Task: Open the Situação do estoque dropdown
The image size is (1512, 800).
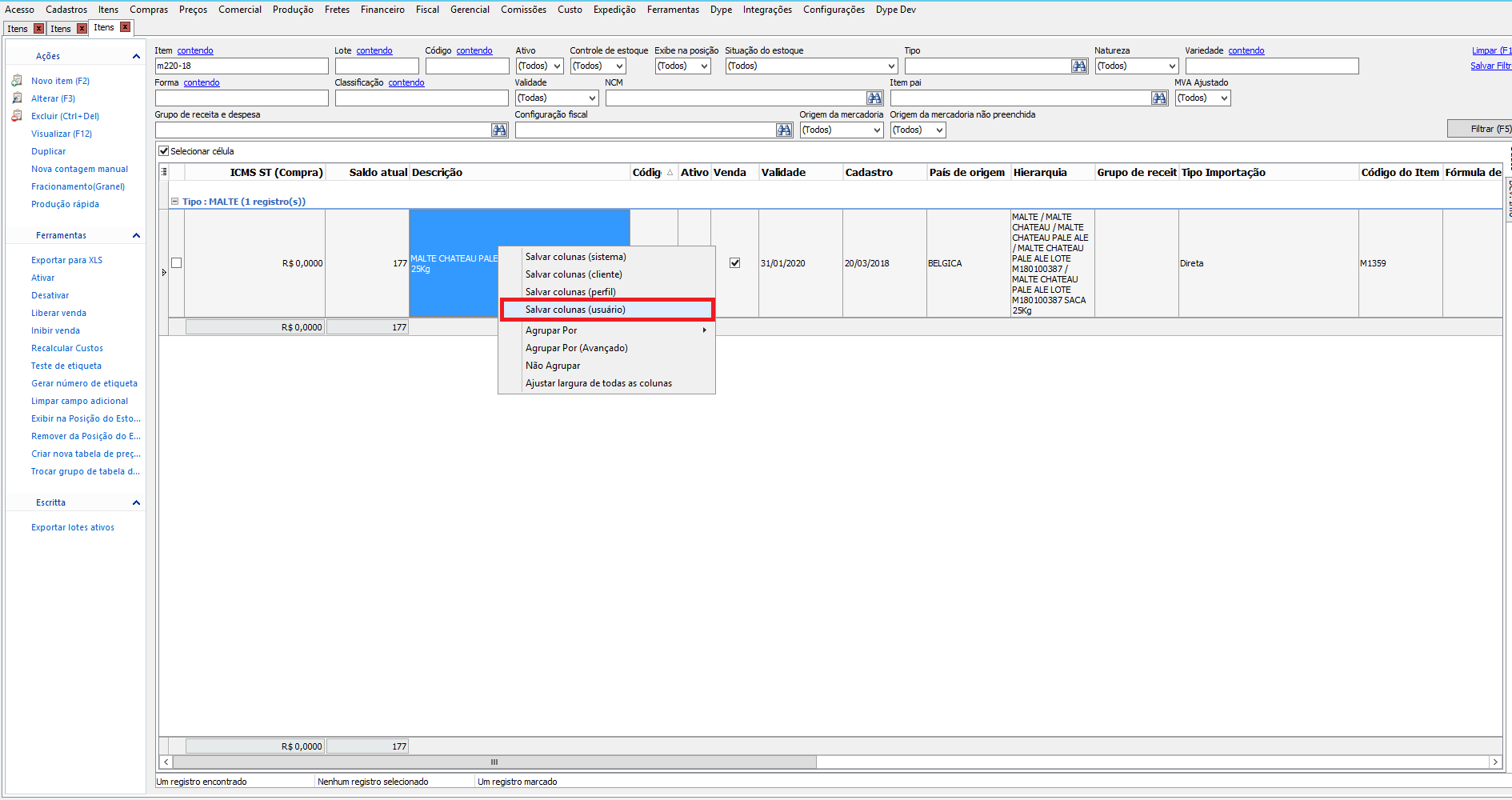Action: click(x=812, y=66)
